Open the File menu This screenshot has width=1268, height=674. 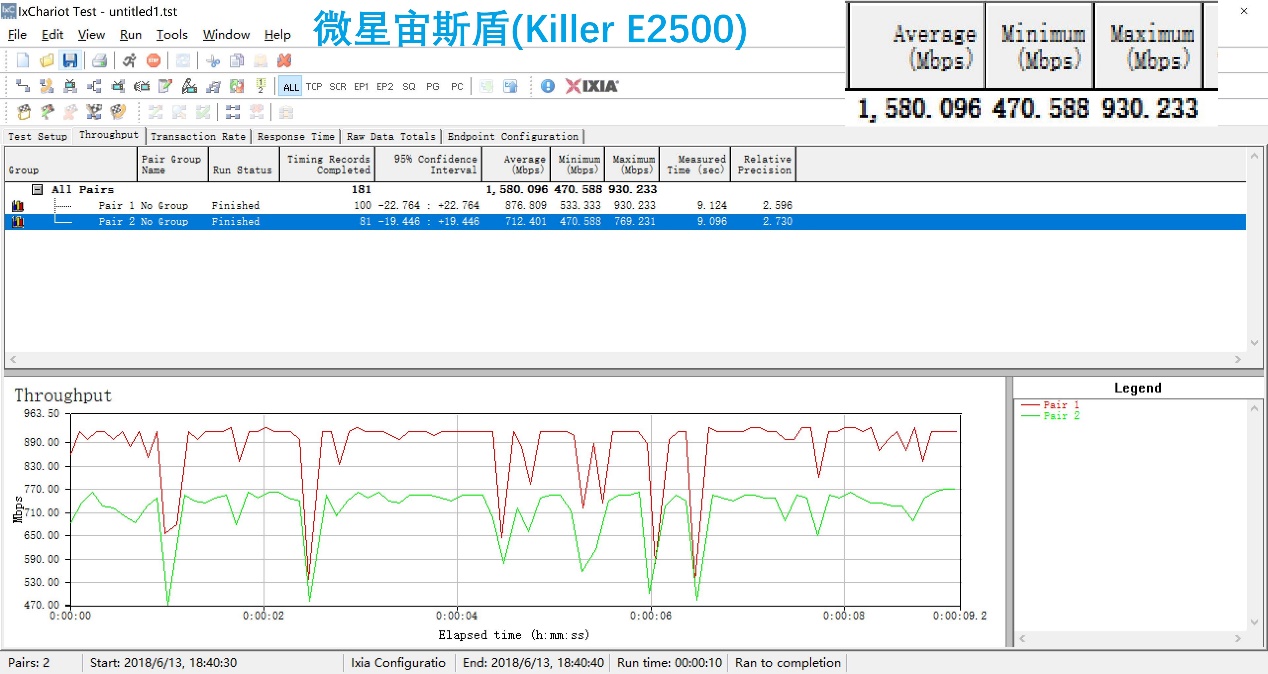[18, 34]
